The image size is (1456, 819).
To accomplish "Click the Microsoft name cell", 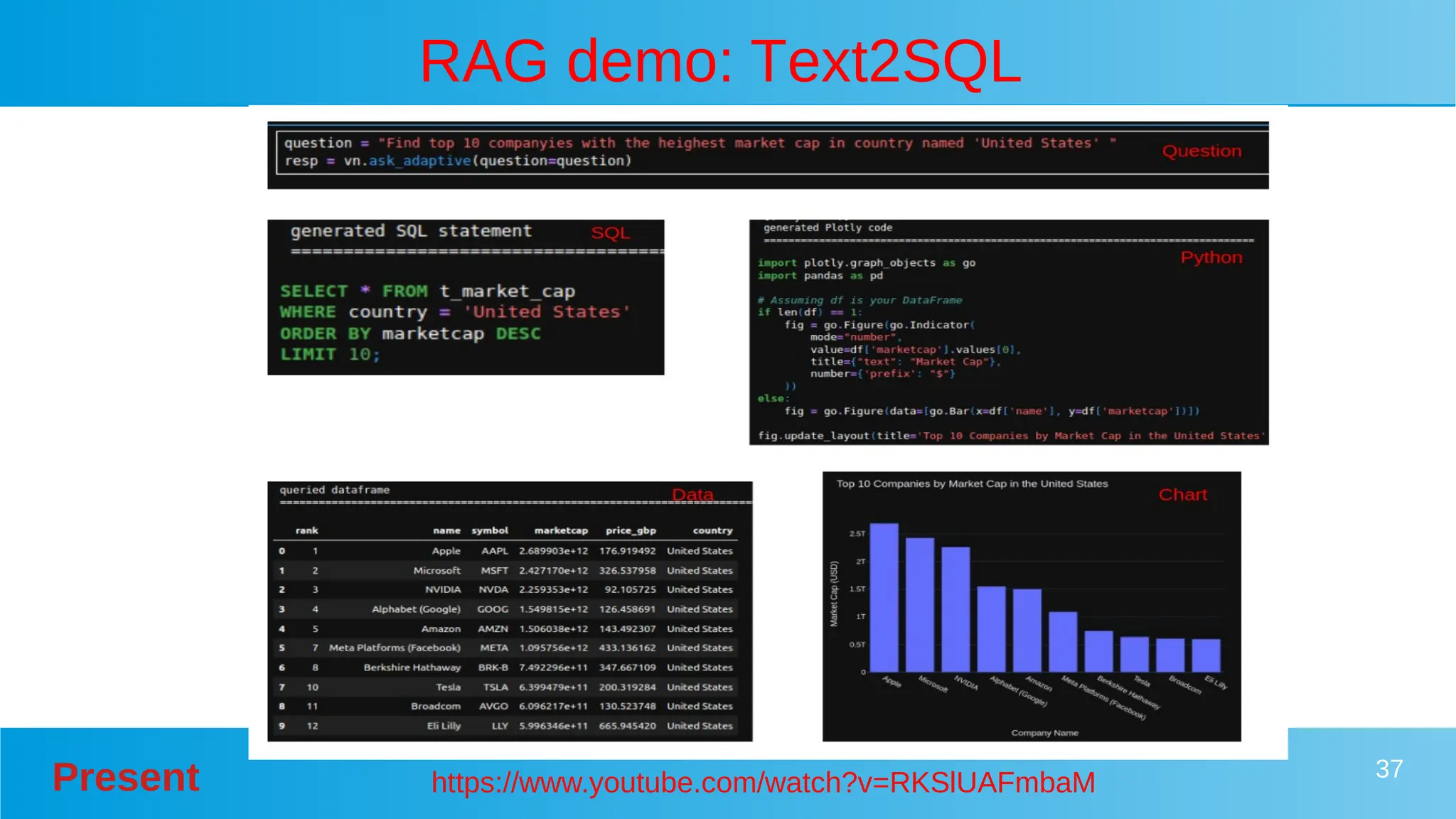I will pos(437,571).
